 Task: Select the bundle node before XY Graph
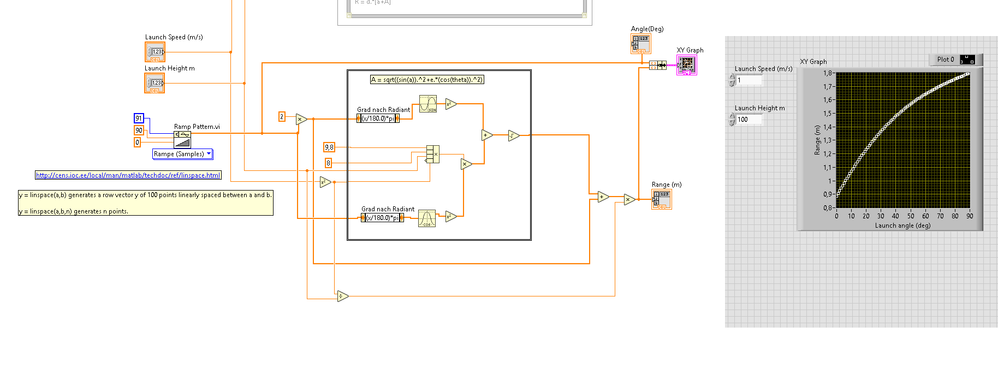coord(657,65)
